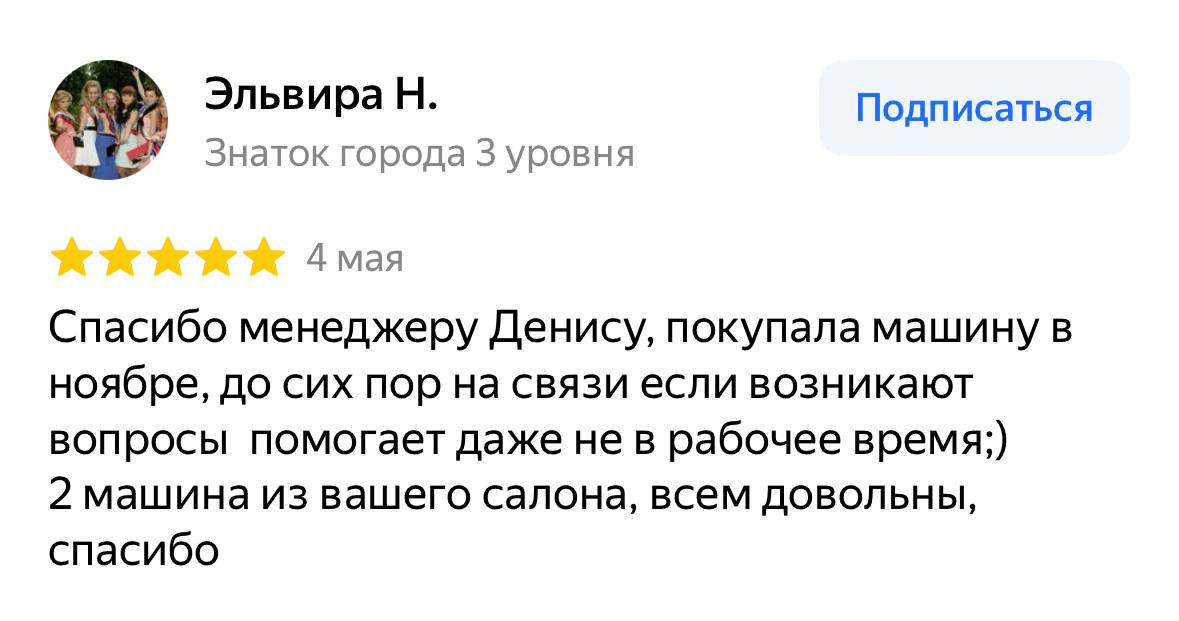1179x621 pixels.
Task: Click the second rating star
Action: click(119, 259)
